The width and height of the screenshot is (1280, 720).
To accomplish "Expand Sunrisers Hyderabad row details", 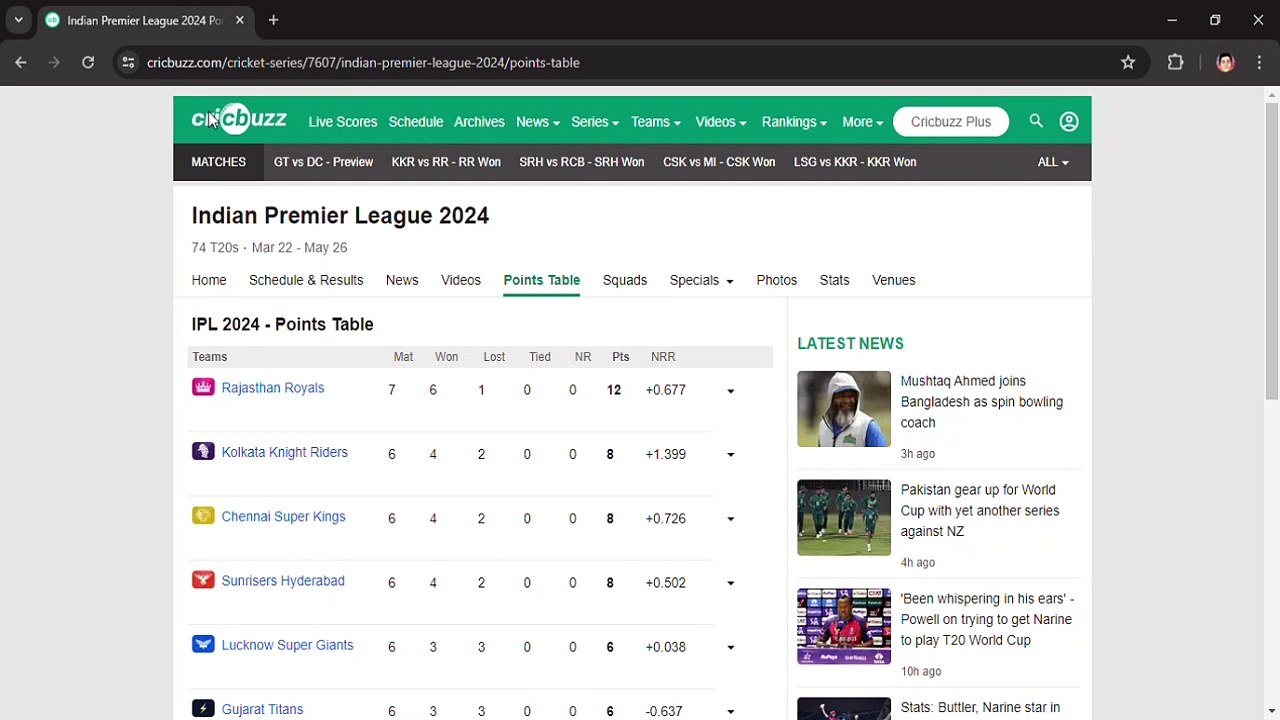I will click(730, 583).
